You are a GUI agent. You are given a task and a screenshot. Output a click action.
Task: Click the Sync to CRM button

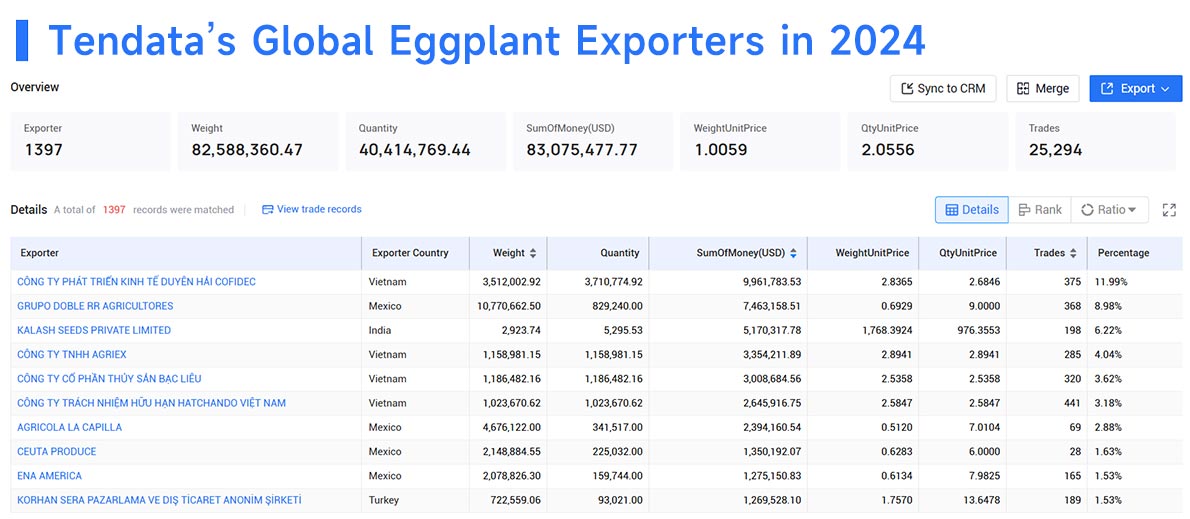[x=943, y=89]
